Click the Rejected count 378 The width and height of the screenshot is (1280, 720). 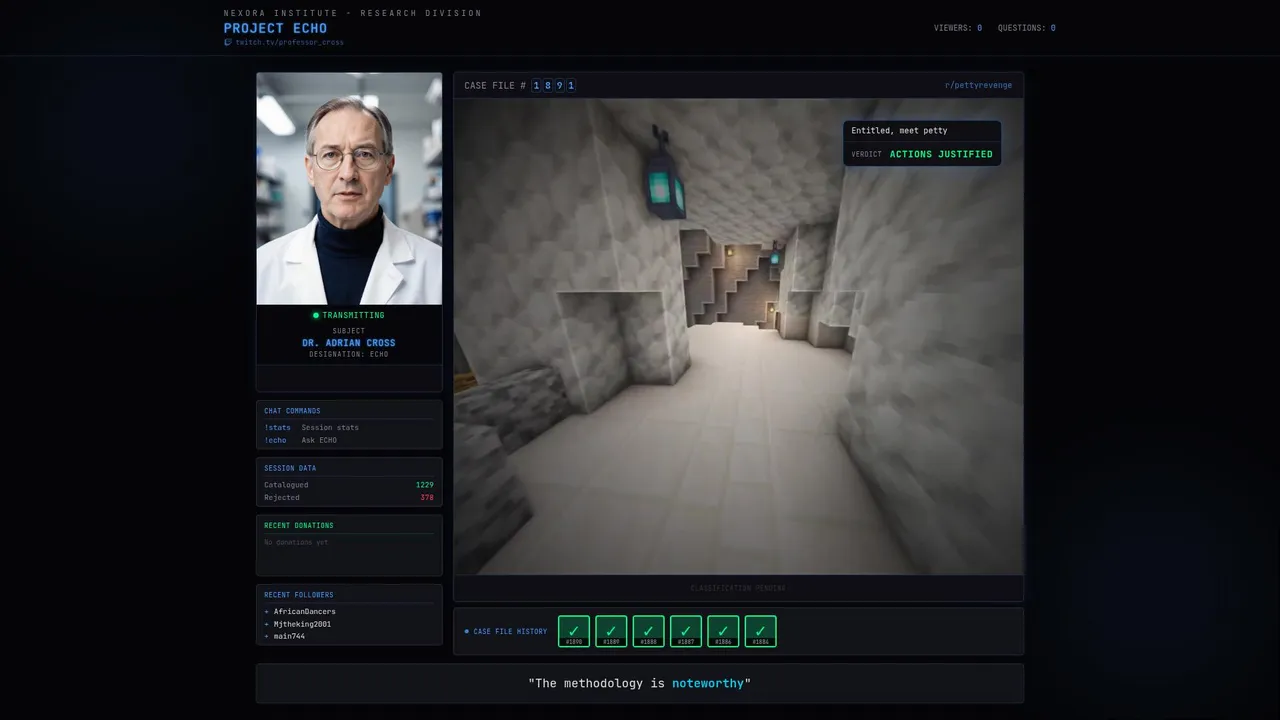[427, 497]
